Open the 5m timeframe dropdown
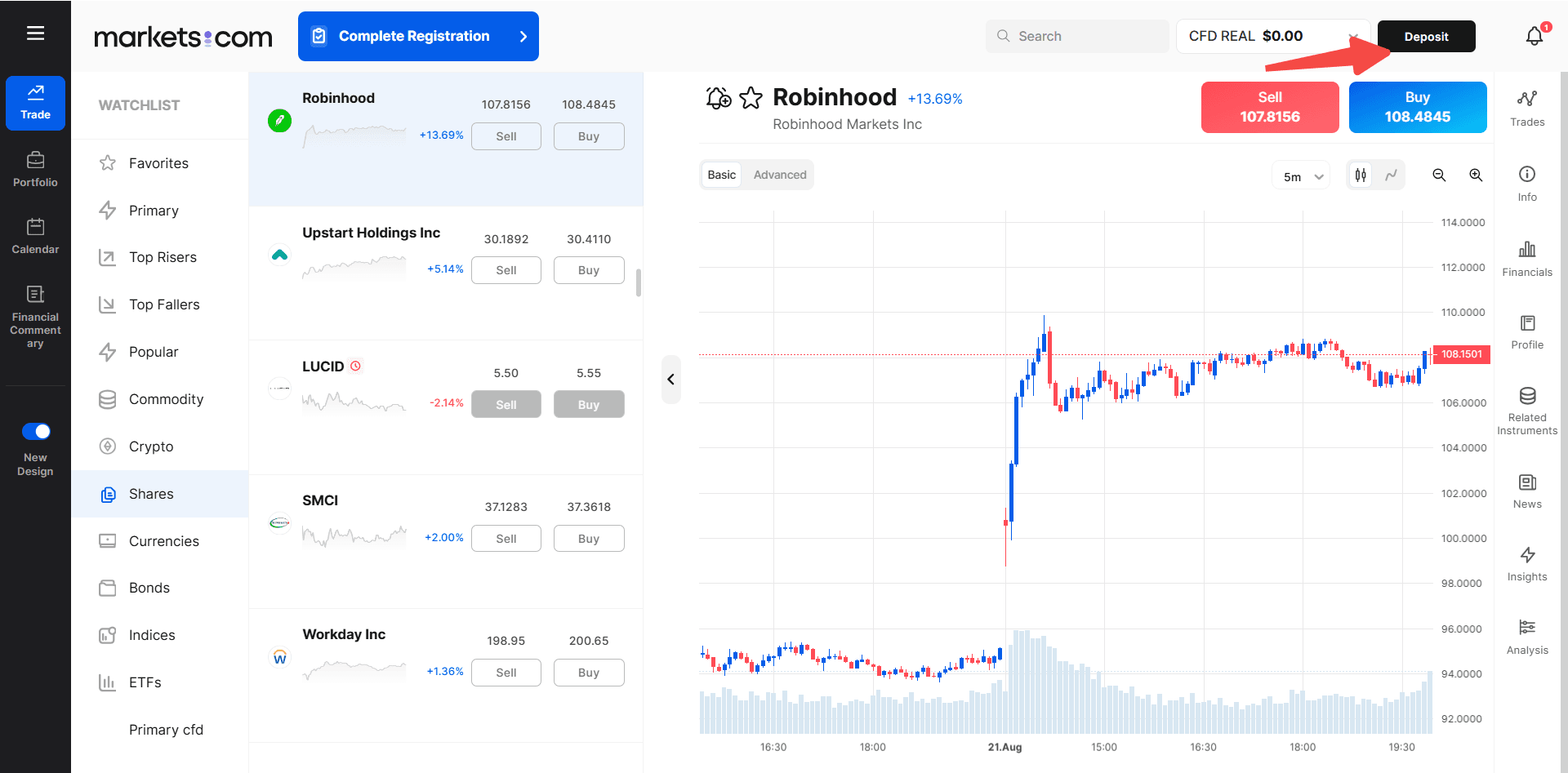Image resolution: width=1568 pixels, height=773 pixels. point(1302,176)
